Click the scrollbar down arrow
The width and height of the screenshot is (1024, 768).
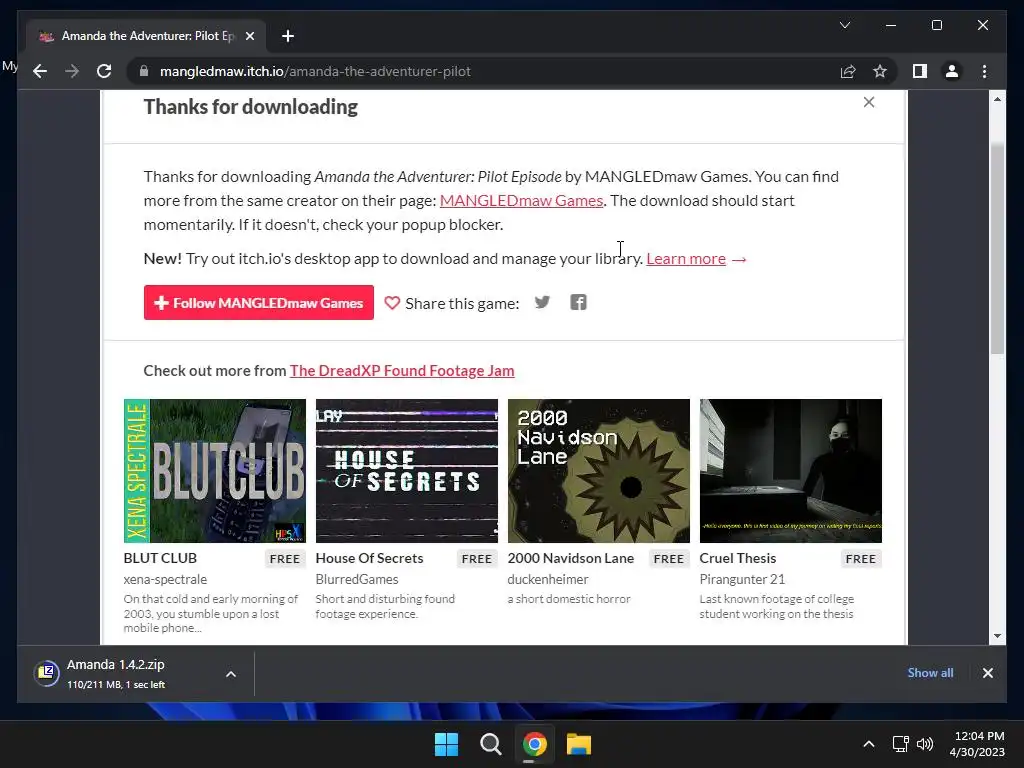point(997,635)
